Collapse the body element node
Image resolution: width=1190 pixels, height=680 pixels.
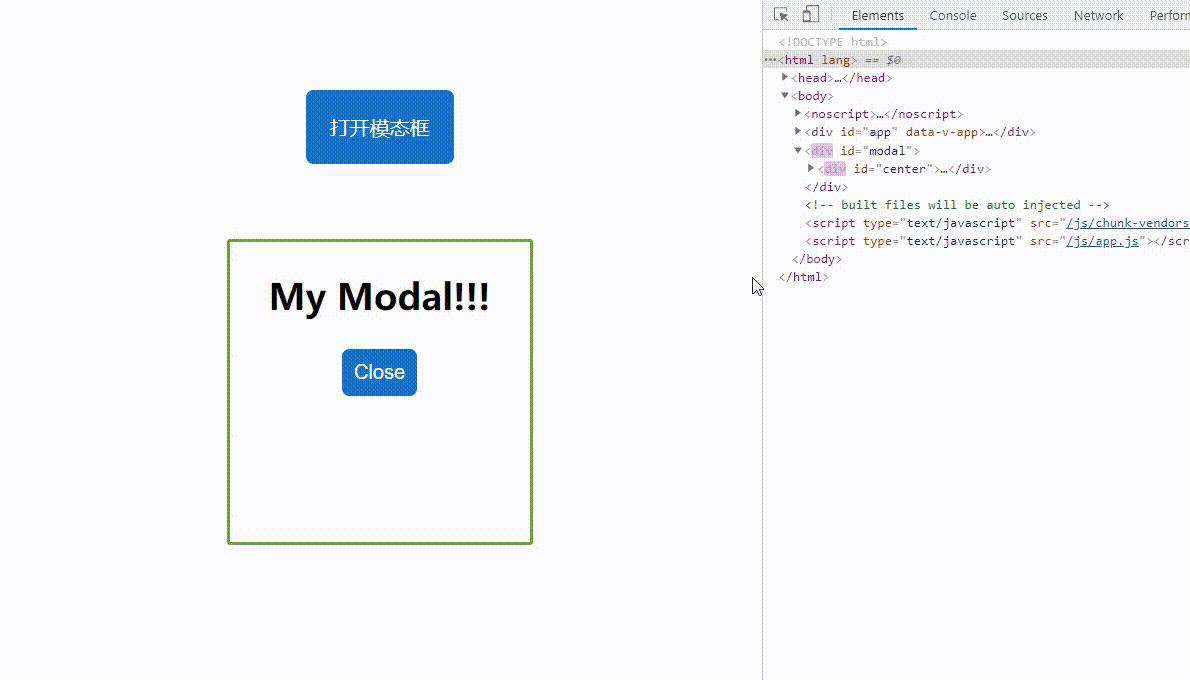[785, 96]
